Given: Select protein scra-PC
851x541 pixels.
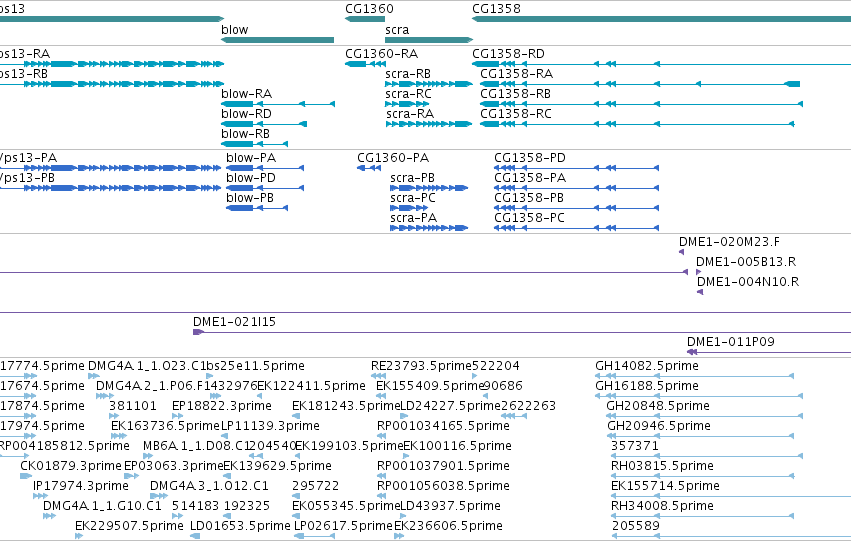Looking at the screenshot, I should 409,208.
